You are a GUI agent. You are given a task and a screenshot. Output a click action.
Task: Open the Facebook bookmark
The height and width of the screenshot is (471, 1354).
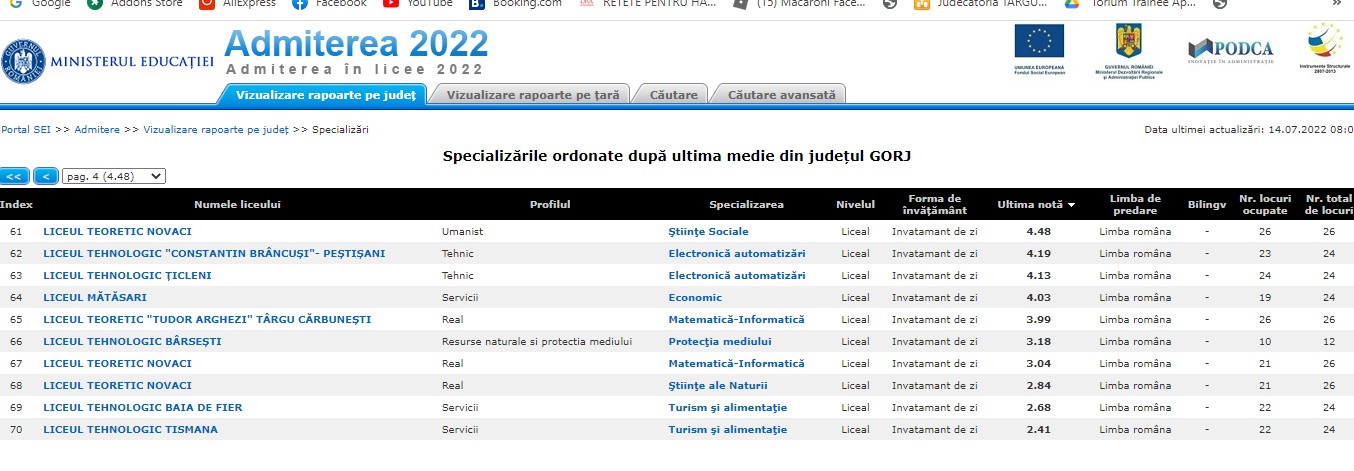coord(331,3)
